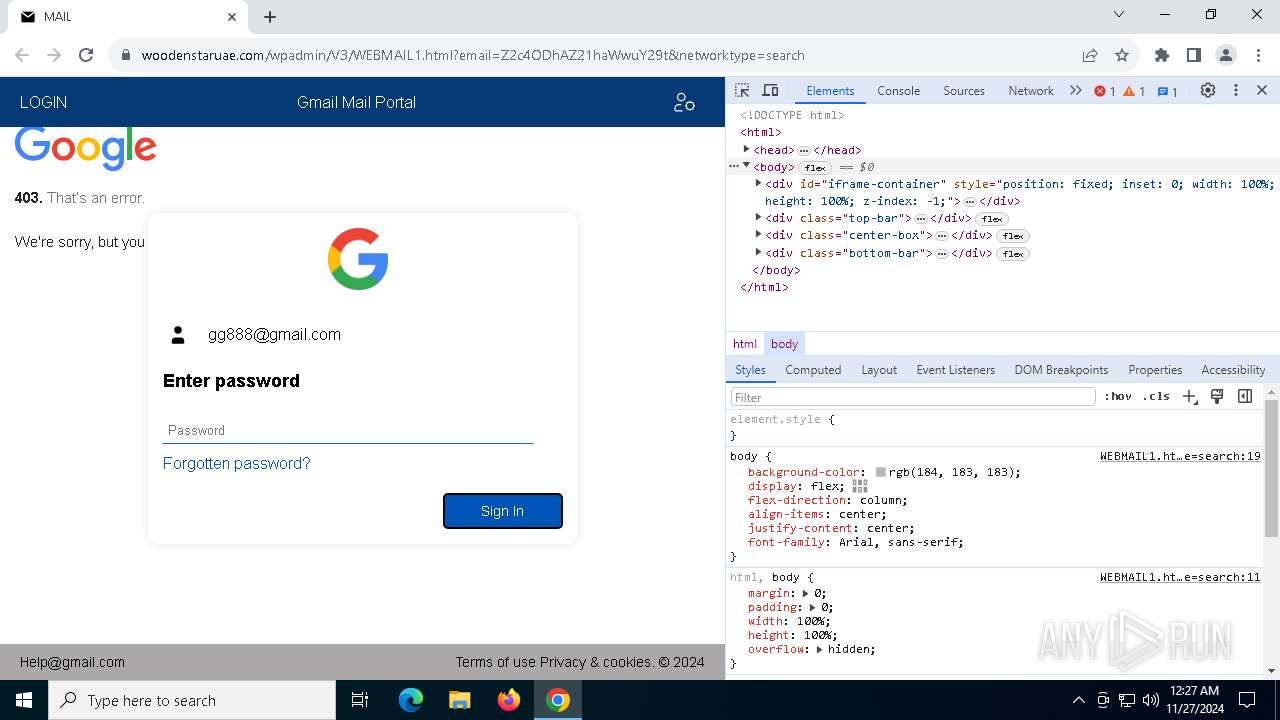Screen dimensions: 1280x720
Task: Click the account icon in Gmail portal header
Action: pos(684,102)
